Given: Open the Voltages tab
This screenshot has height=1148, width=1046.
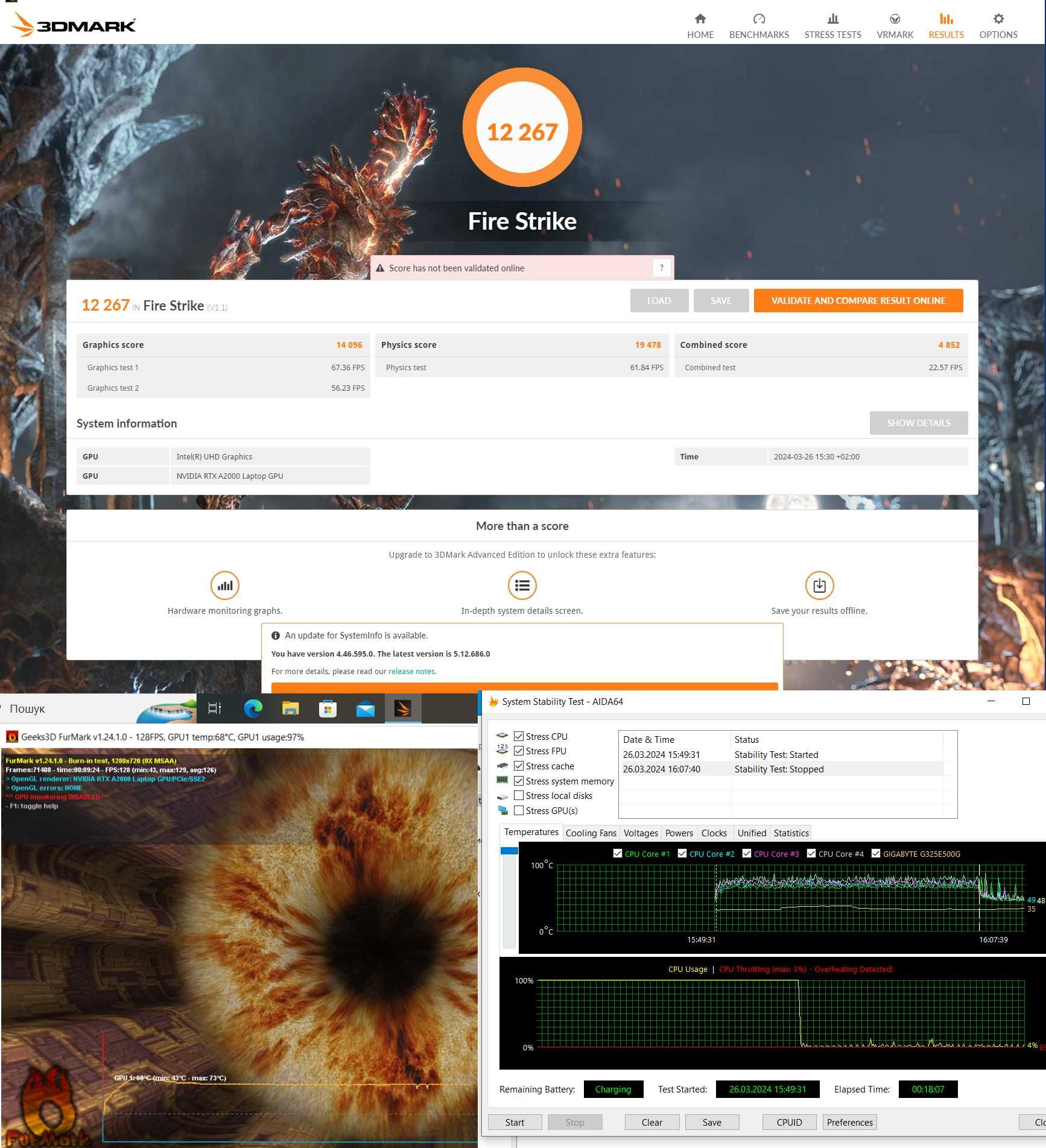Looking at the screenshot, I should coord(641,833).
